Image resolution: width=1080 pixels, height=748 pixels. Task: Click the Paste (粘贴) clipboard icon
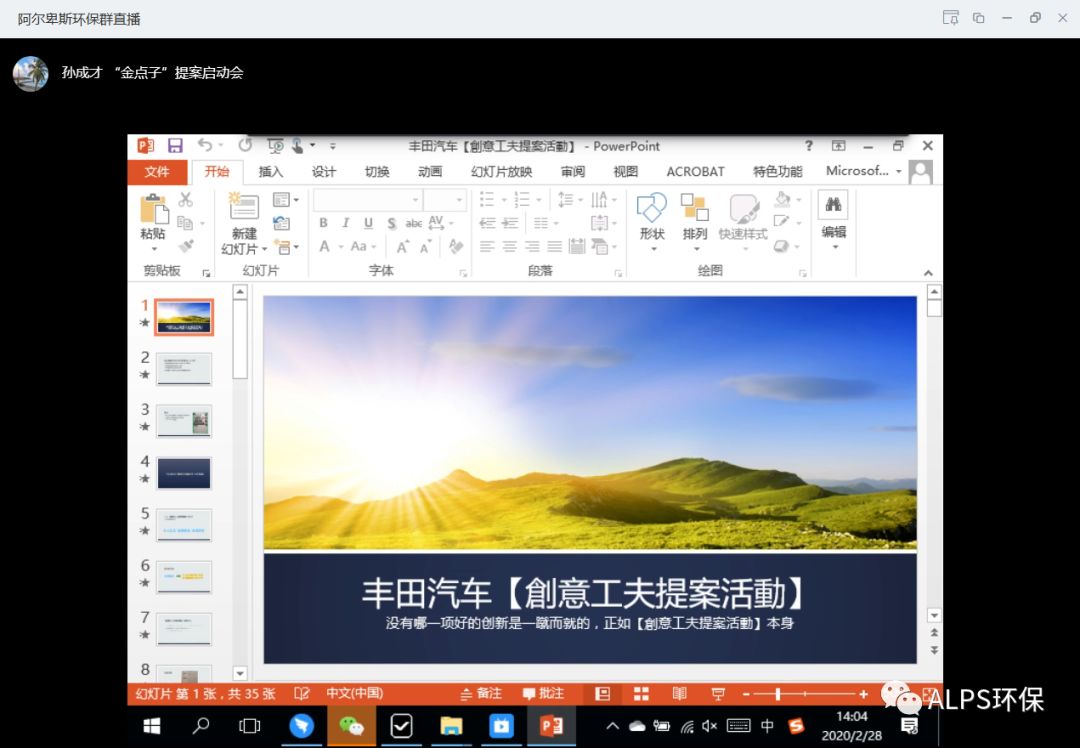[153, 209]
